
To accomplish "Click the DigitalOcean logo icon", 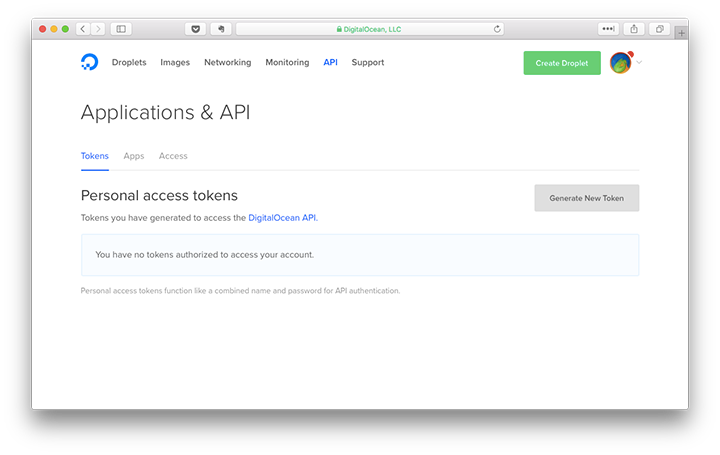I will (x=90, y=62).
